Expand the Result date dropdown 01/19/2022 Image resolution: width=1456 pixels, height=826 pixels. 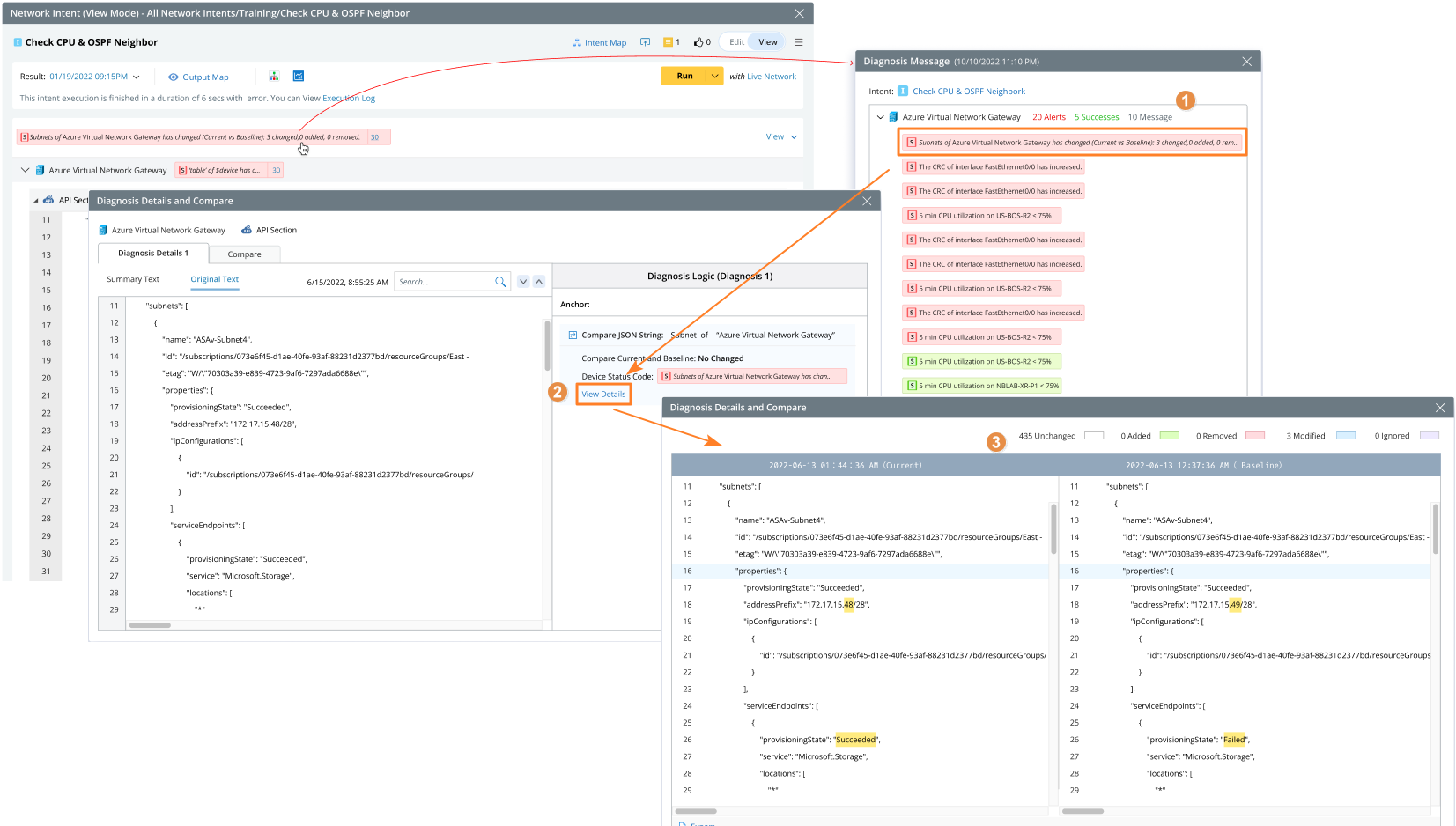tap(94, 77)
